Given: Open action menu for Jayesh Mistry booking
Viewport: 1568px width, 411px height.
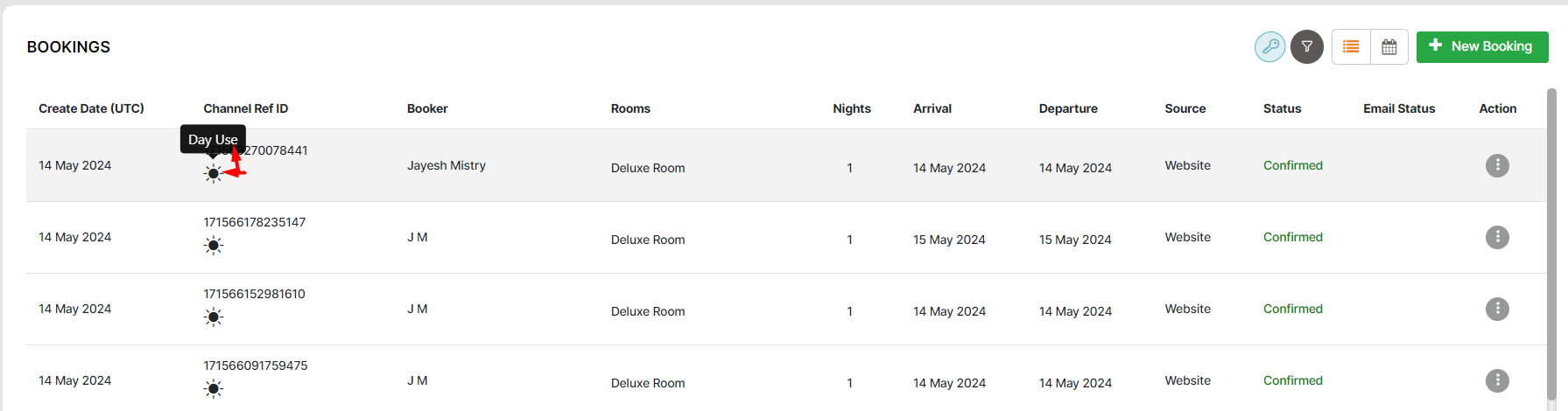Looking at the screenshot, I should (1497, 165).
